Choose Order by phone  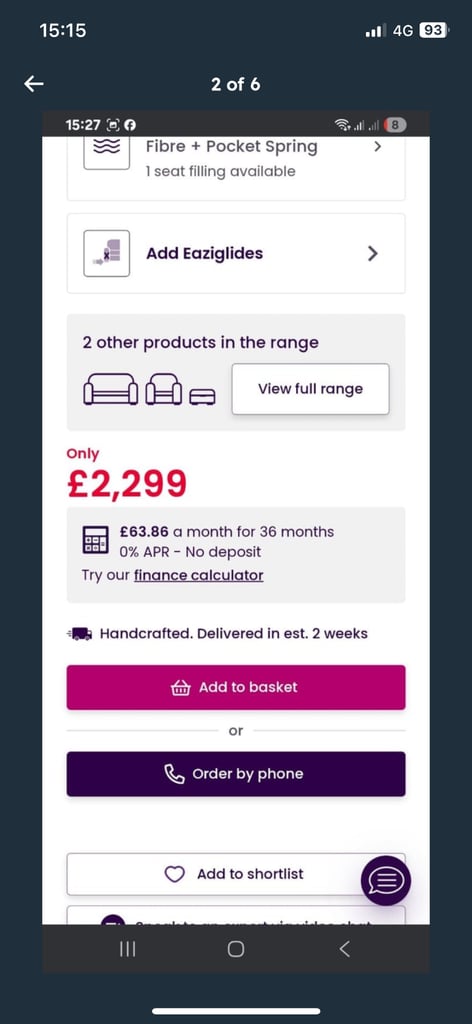236,774
